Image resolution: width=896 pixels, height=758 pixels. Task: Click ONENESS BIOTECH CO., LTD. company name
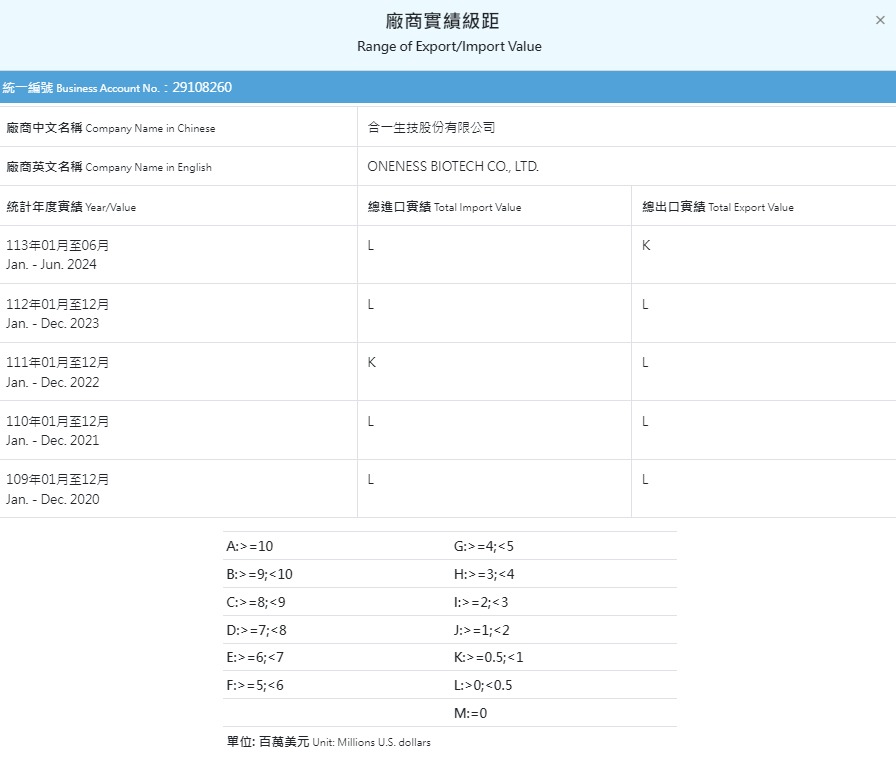pyautogui.click(x=453, y=167)
